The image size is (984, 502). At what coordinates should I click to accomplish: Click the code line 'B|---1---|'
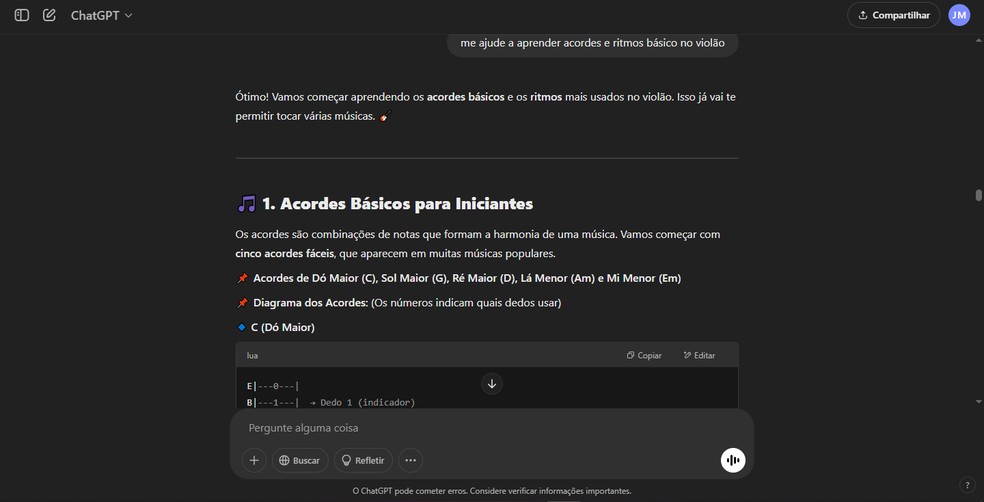point(273,402)
